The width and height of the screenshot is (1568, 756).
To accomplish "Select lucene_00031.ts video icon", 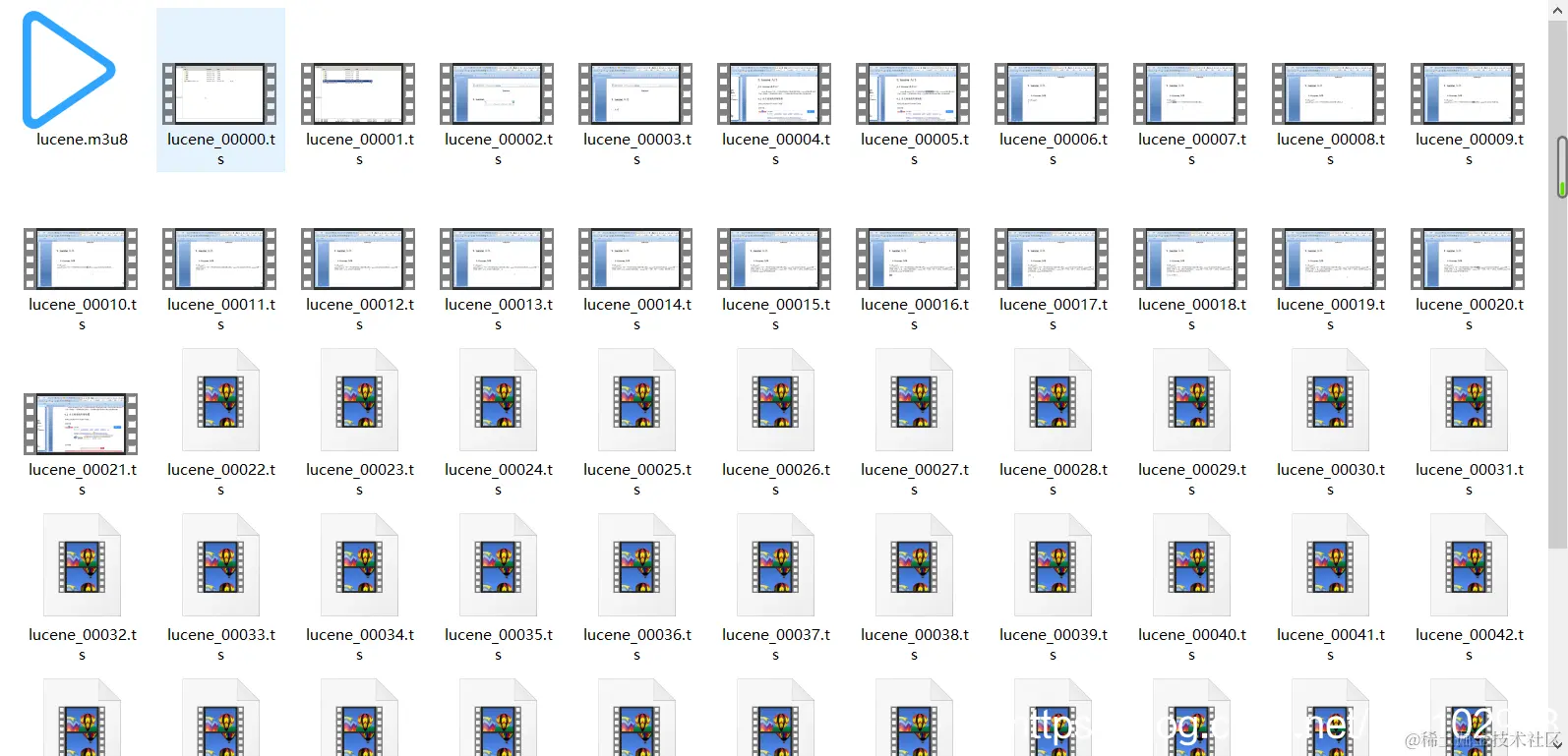I will pos(1469,400).
